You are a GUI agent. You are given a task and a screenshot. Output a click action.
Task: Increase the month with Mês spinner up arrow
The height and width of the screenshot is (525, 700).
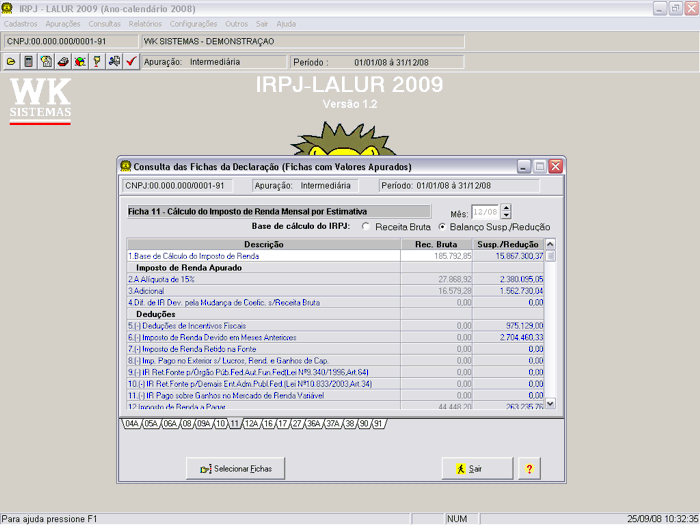[x=506, y=208]
